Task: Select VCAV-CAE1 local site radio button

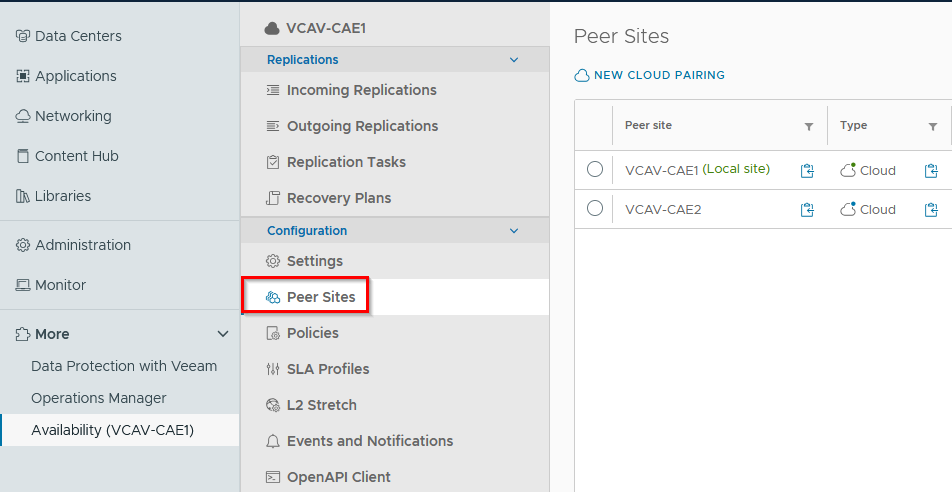Action: (x=595, y=169)
